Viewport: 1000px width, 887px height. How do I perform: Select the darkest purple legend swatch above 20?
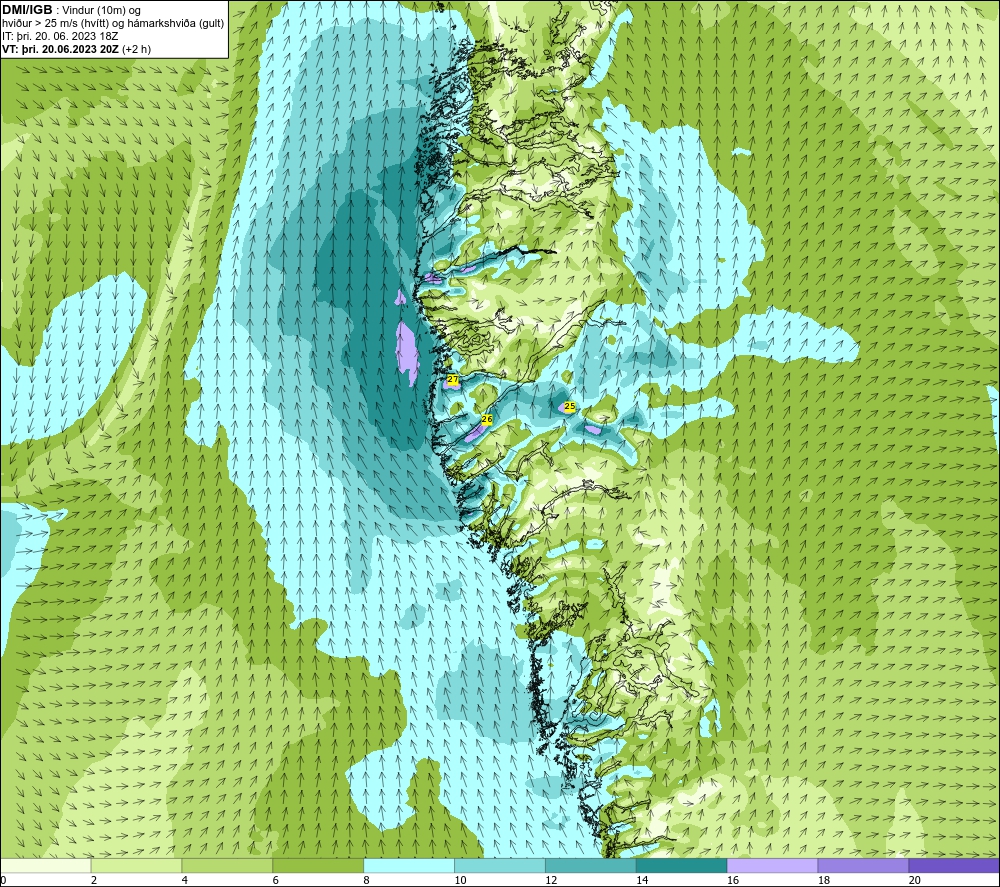point(954,866)
